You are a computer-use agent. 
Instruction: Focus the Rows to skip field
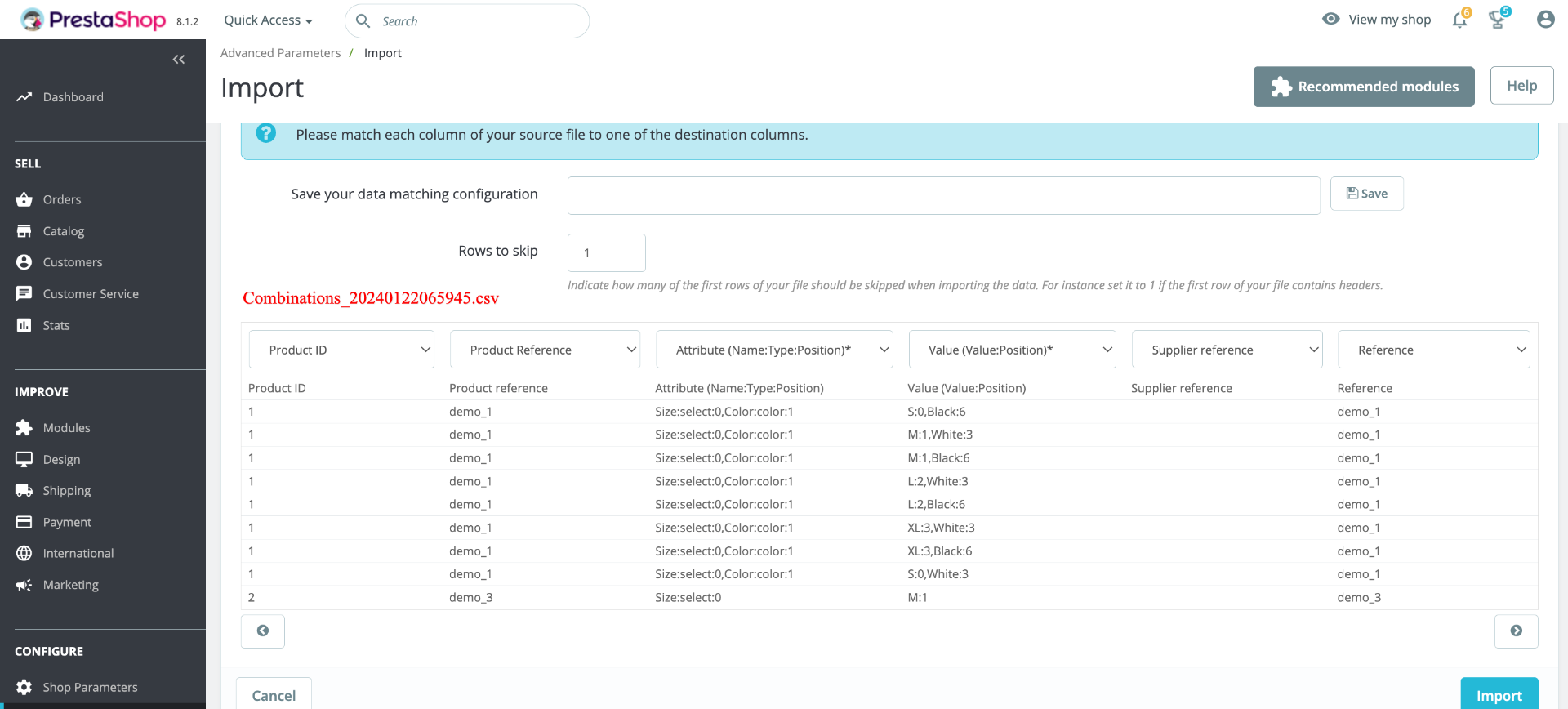pyautogui.click(x=607, y=253)
